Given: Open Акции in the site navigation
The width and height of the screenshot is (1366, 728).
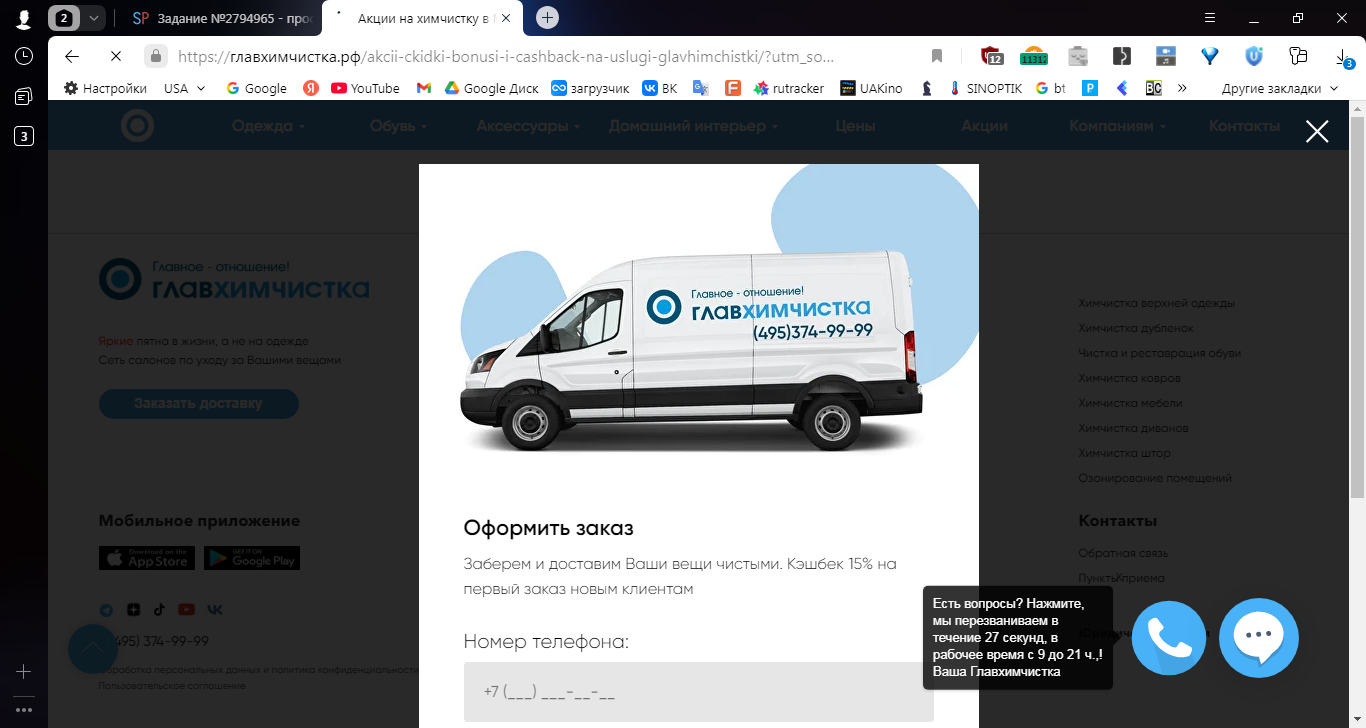Looking at the screenshot, I should (x=984, y=126).
